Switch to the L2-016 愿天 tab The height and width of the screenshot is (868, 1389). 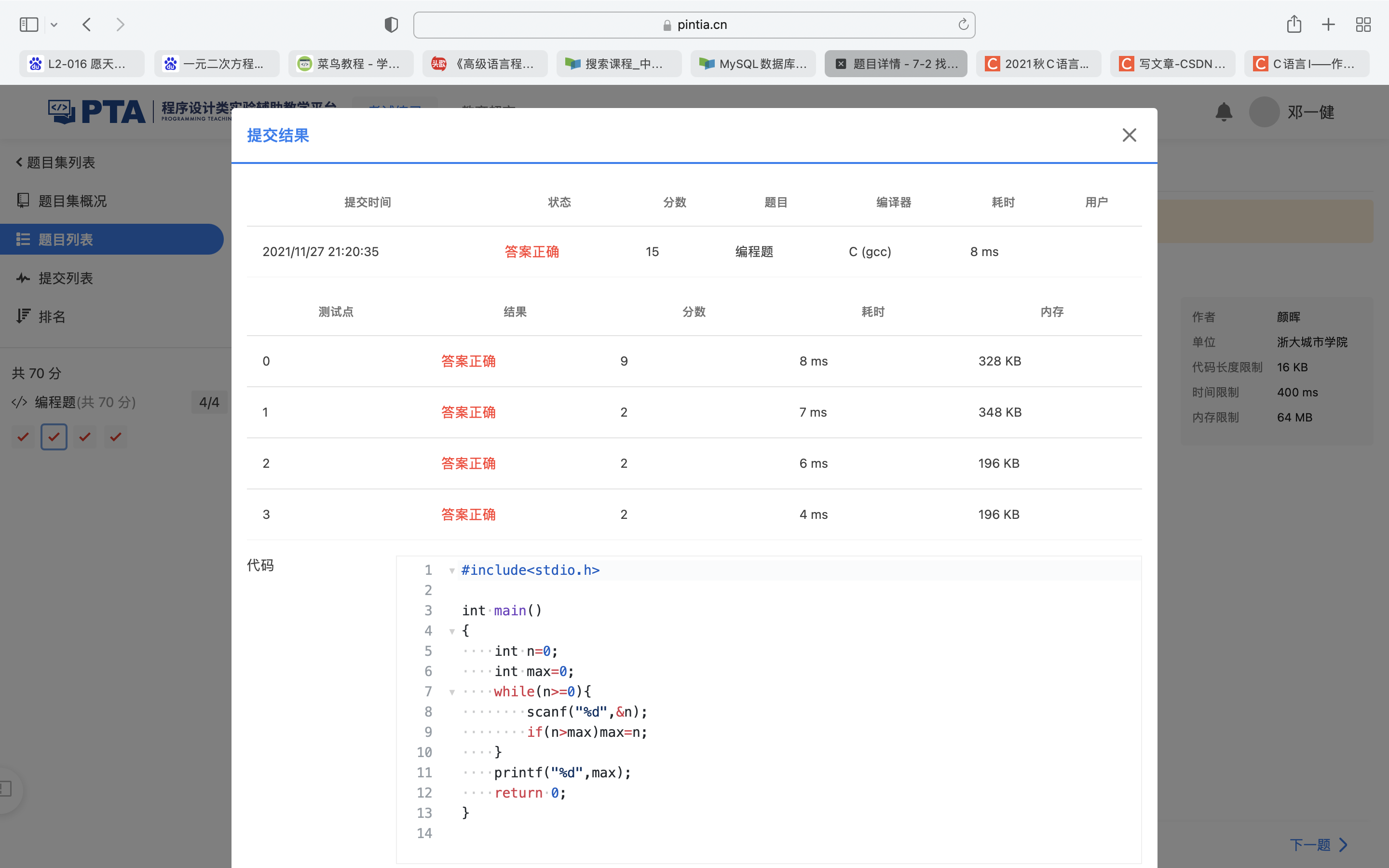tap(82, 64)
